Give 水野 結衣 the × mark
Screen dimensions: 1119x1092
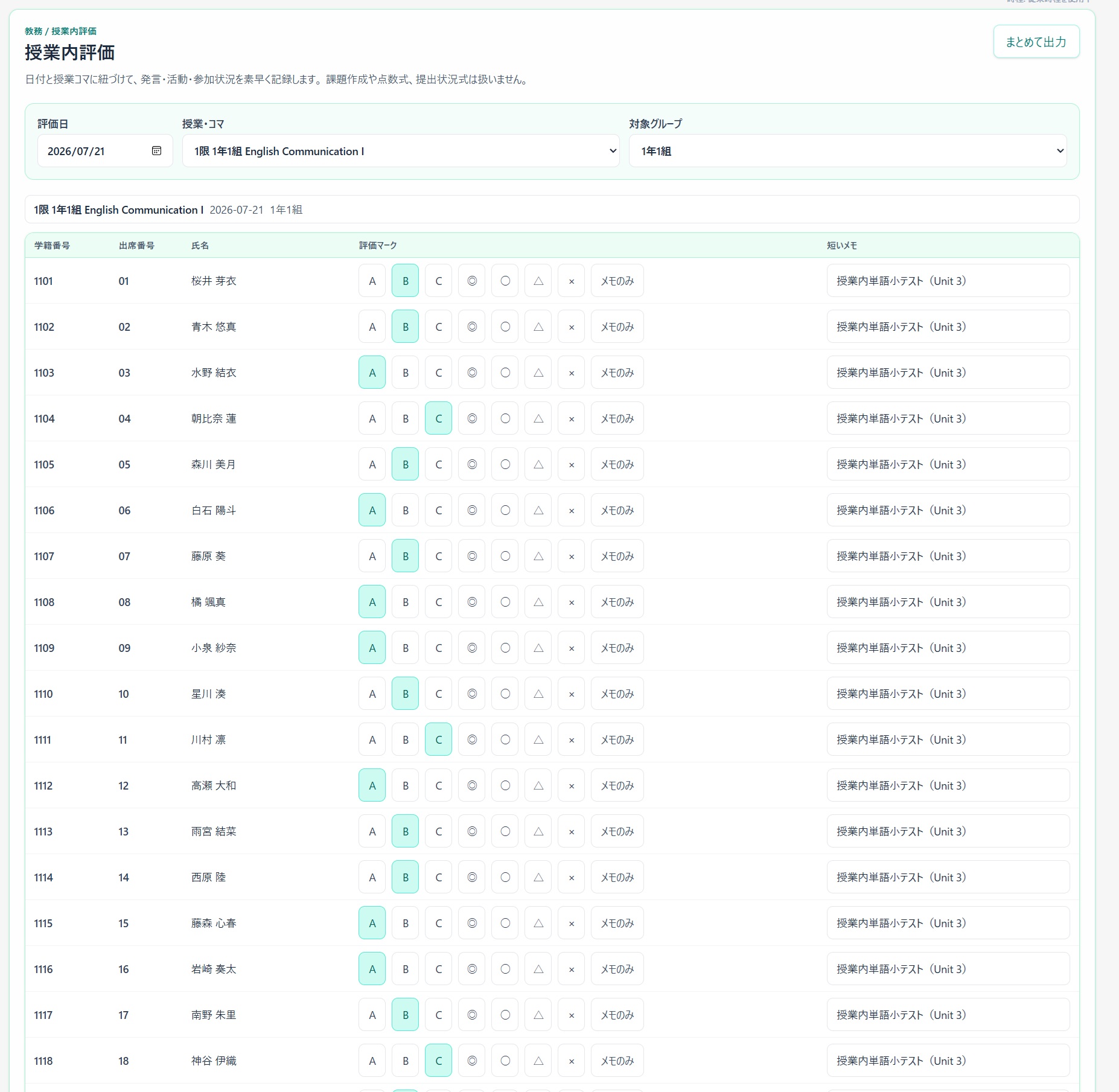572,372
